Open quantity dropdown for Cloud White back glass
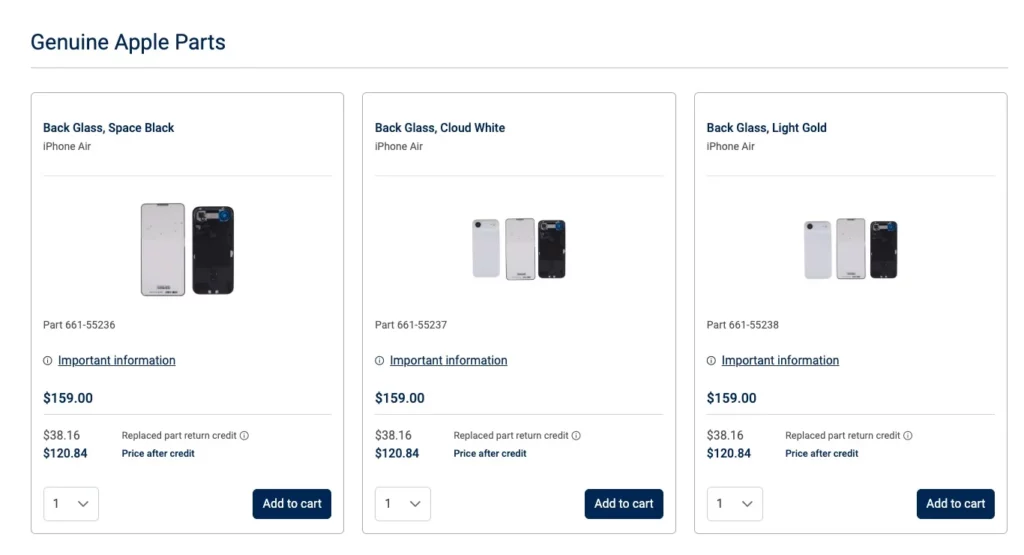Image resolution: width=1024 pixels, height=555 pixels. pos(402,504)
